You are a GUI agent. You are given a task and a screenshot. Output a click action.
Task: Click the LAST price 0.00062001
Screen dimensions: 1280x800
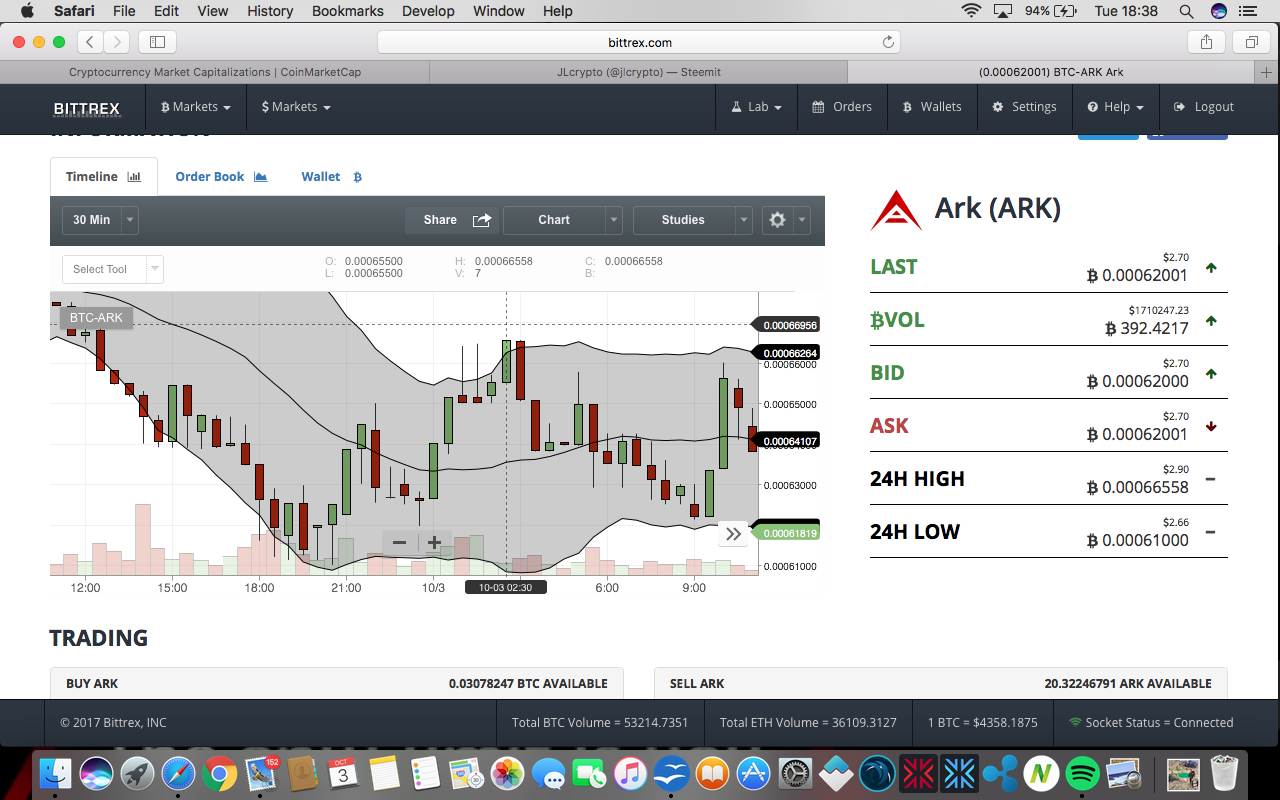click(1138, 275)
